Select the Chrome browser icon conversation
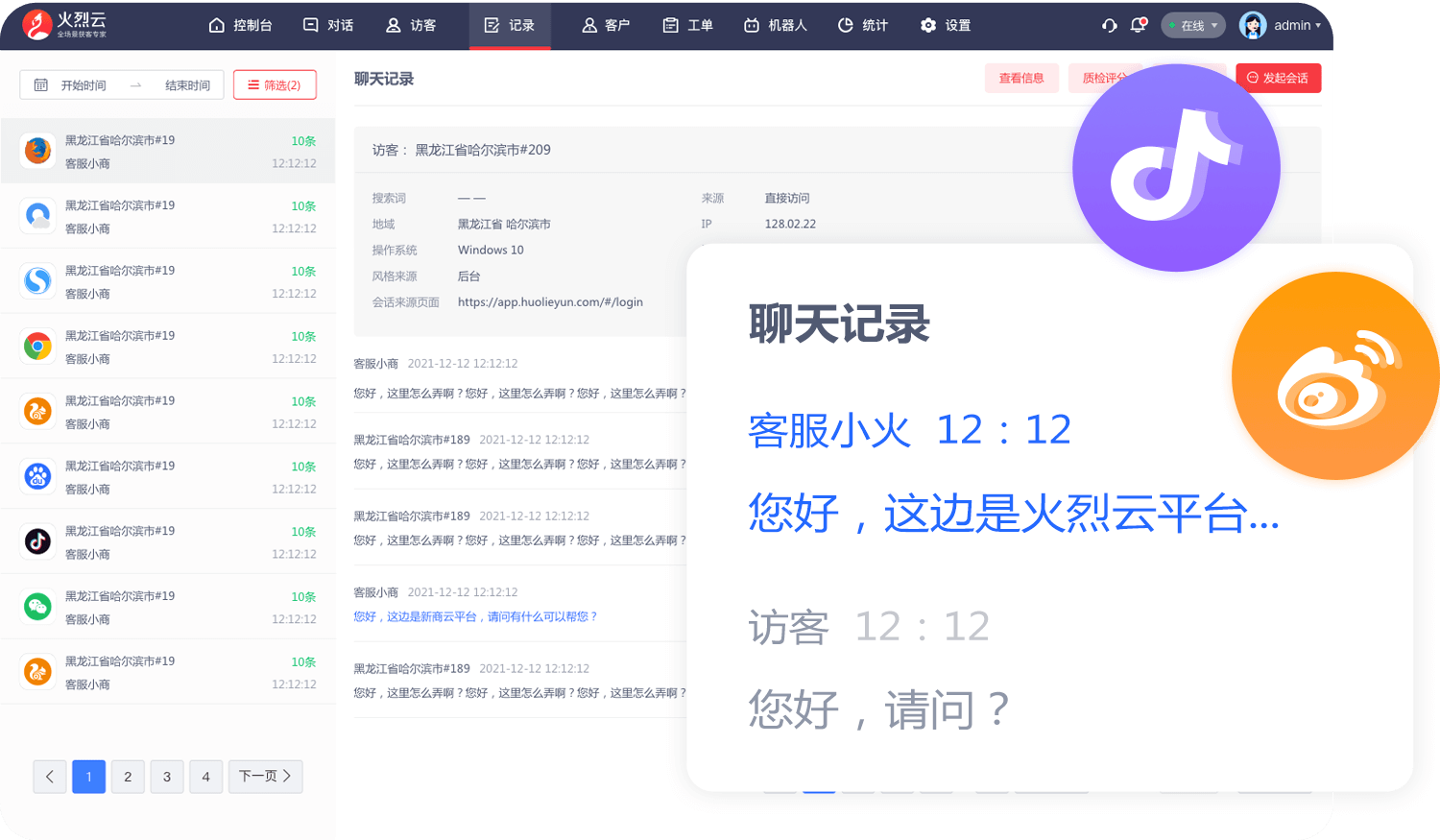 click(168, 347)
